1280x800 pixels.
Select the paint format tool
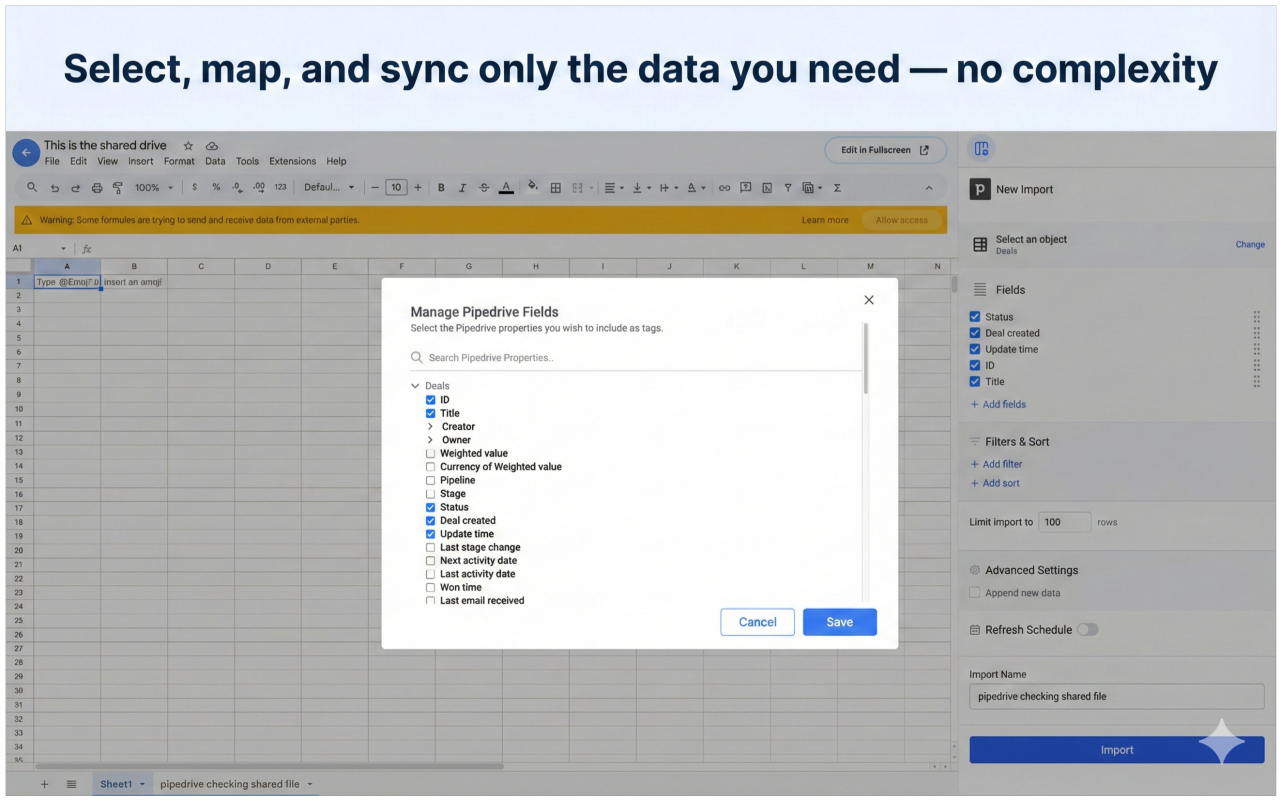[x=118, y=188]
